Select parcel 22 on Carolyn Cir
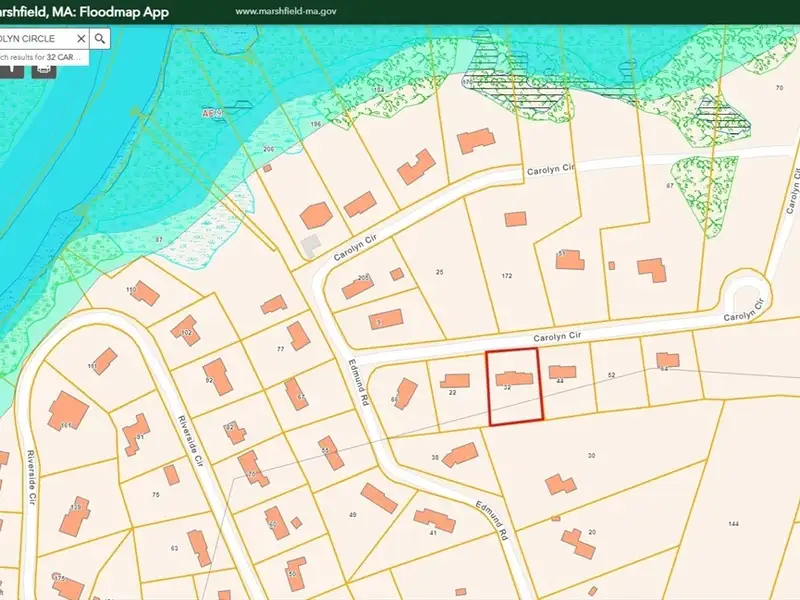This screenshot has height=600, width=800. click(453, 395)
